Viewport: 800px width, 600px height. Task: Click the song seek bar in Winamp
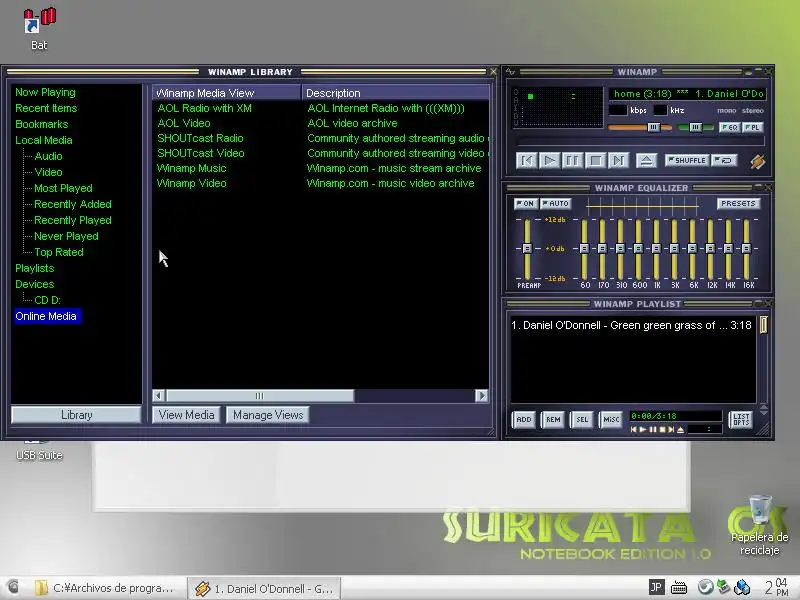(x=640, y=141)
